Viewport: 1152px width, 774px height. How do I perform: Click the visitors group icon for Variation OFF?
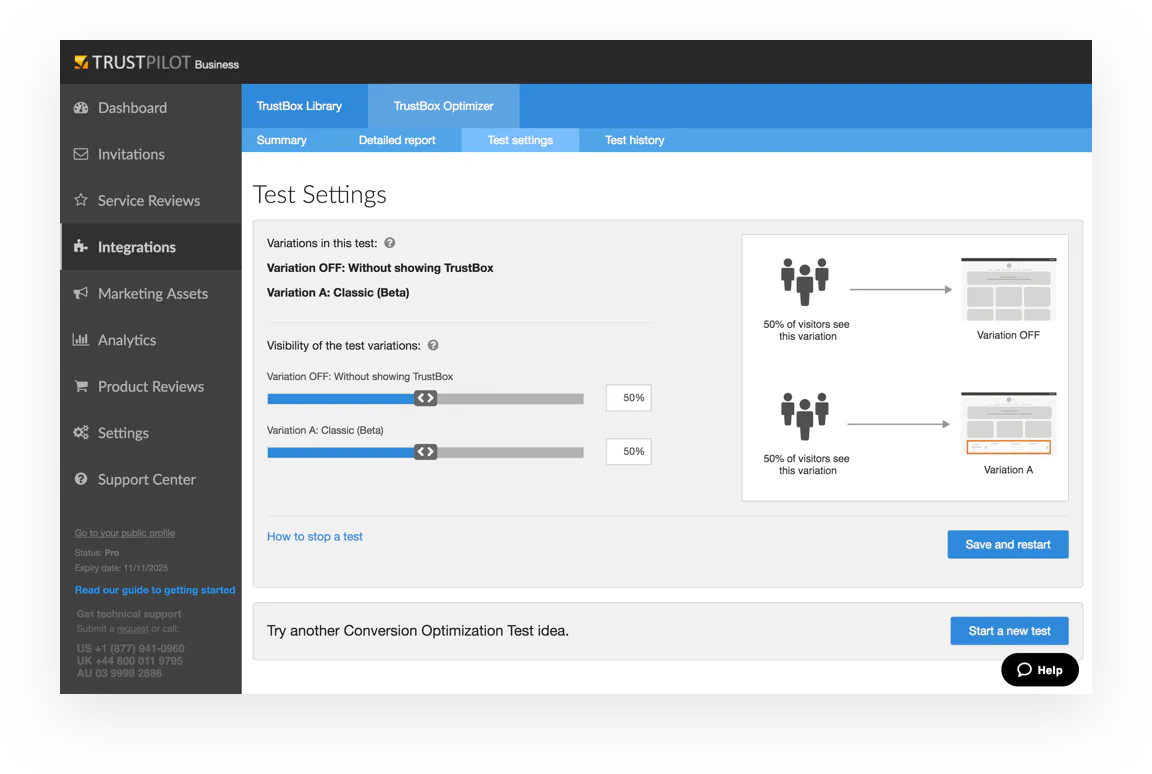click(x=804, y=281)
